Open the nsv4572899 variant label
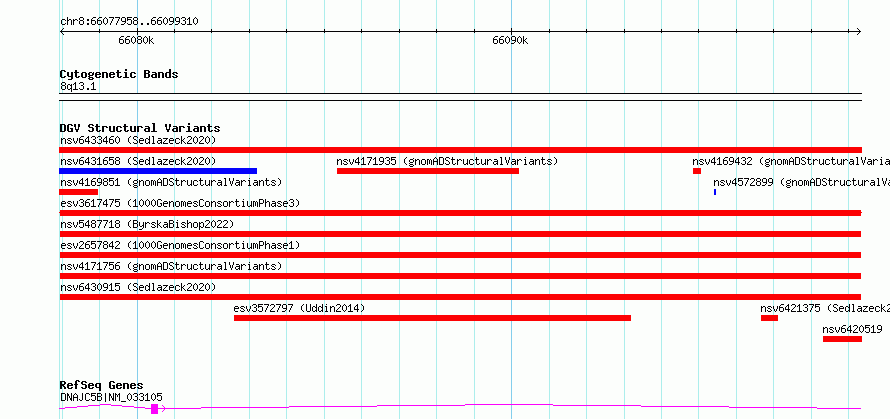The height and width of the screenshot is (419, 890). click(801, 182)
